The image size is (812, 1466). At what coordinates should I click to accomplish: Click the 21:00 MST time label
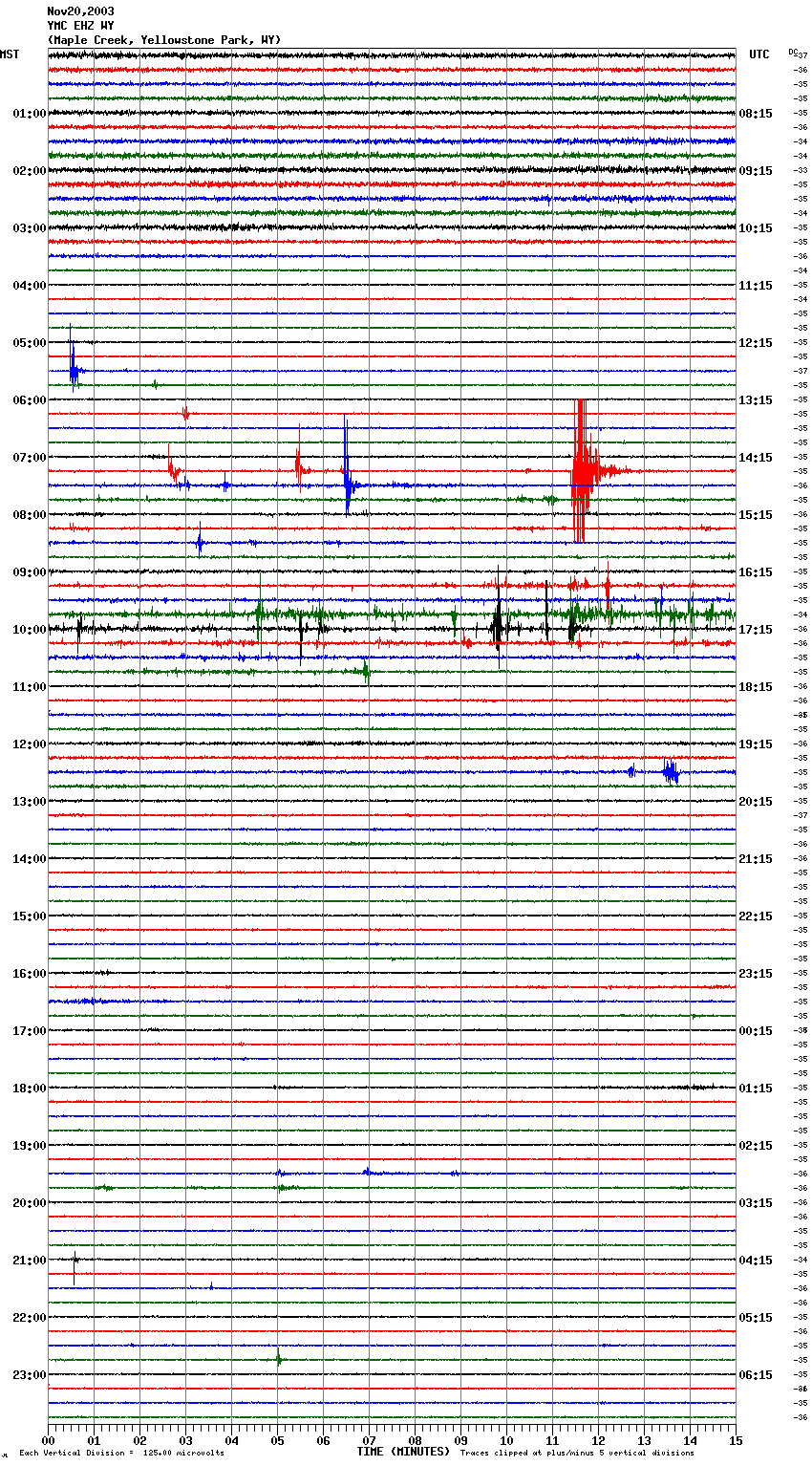29,1261
